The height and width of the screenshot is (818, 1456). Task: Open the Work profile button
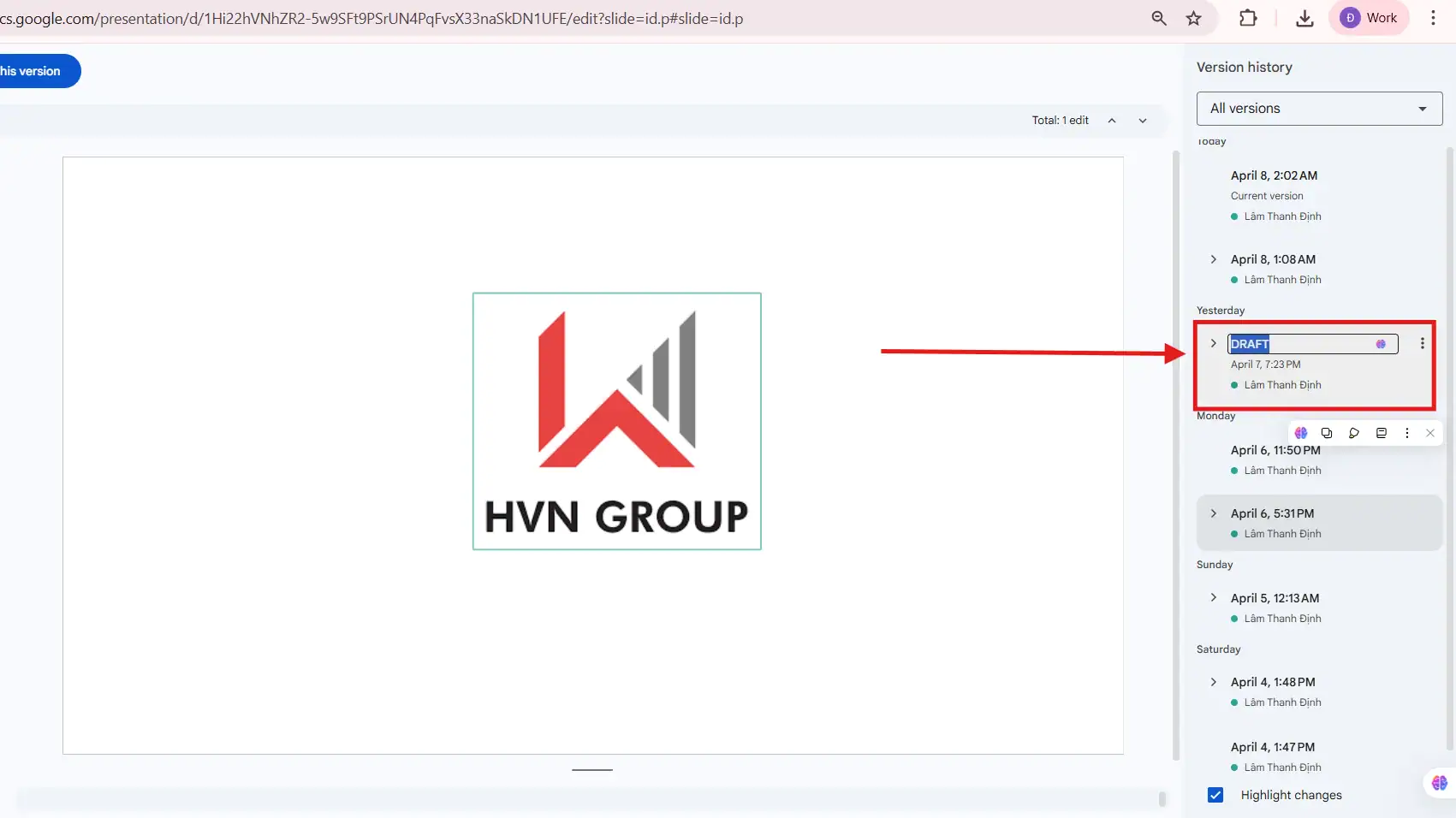click(x=1369, y=18)
